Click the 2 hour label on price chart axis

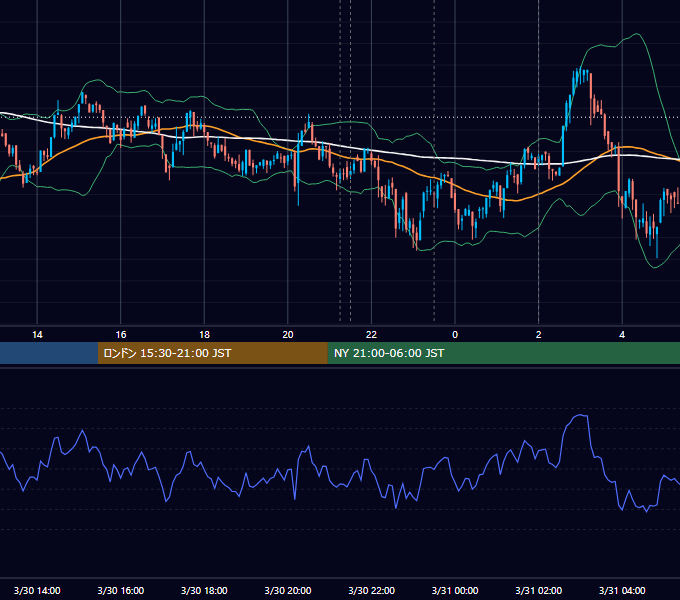tap(539, 335)
